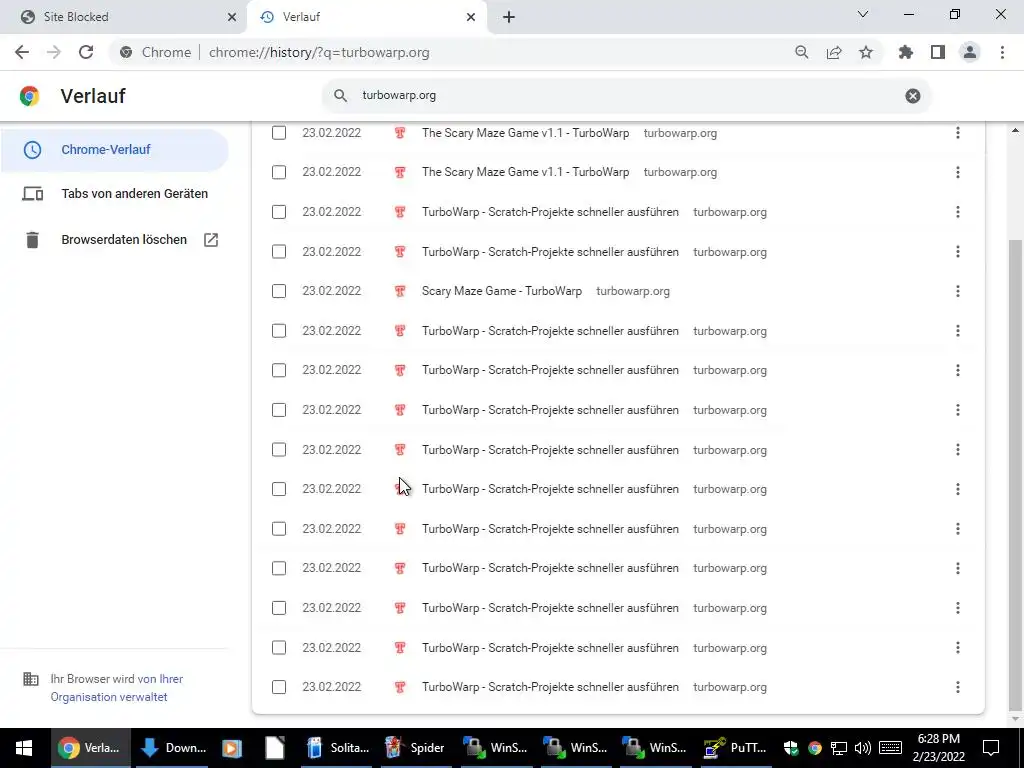1024x768 pixels.
Task: Open the zoom magnifier in address bar
Action: pos(801,52)
